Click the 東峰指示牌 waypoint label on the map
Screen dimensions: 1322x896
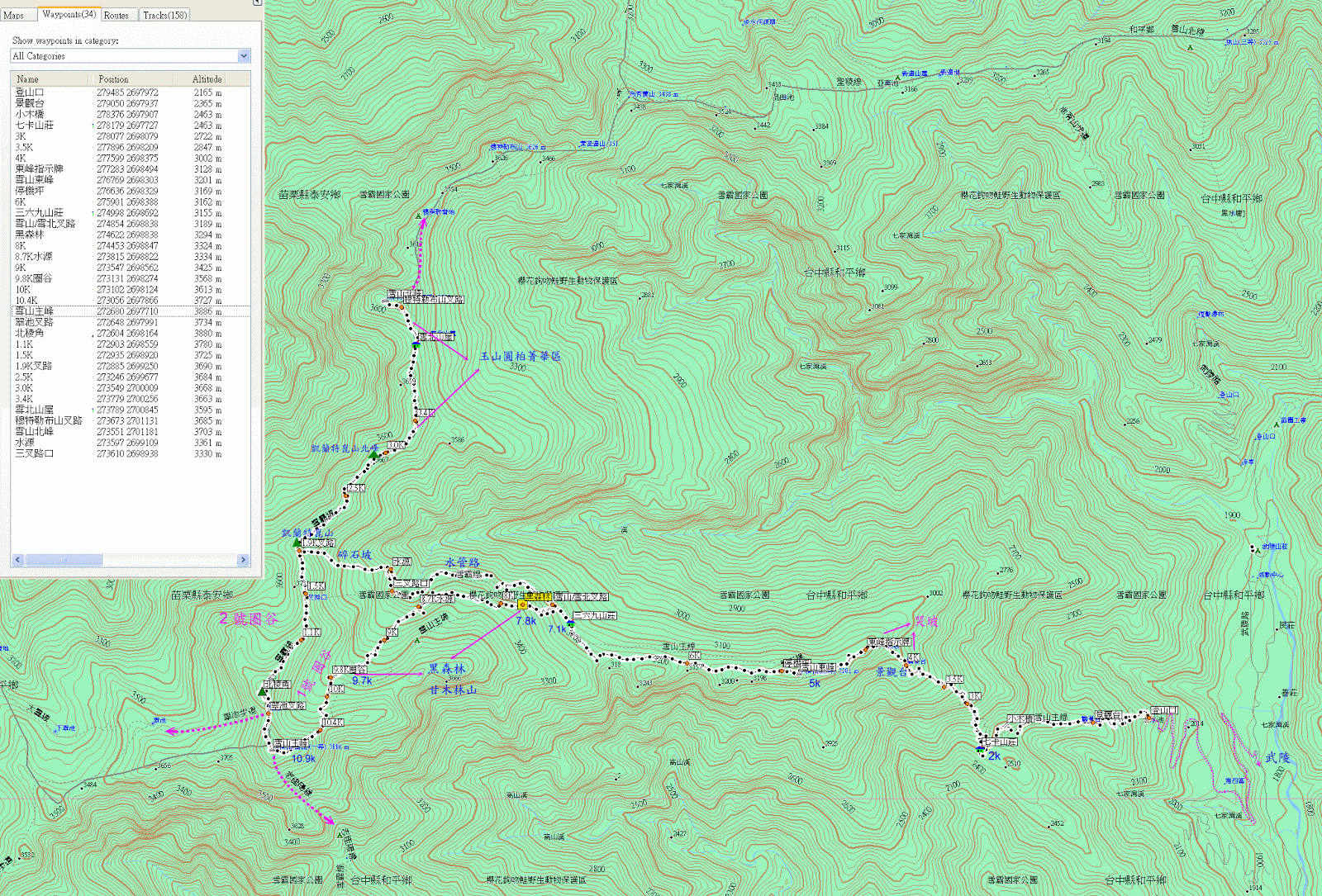890,642
